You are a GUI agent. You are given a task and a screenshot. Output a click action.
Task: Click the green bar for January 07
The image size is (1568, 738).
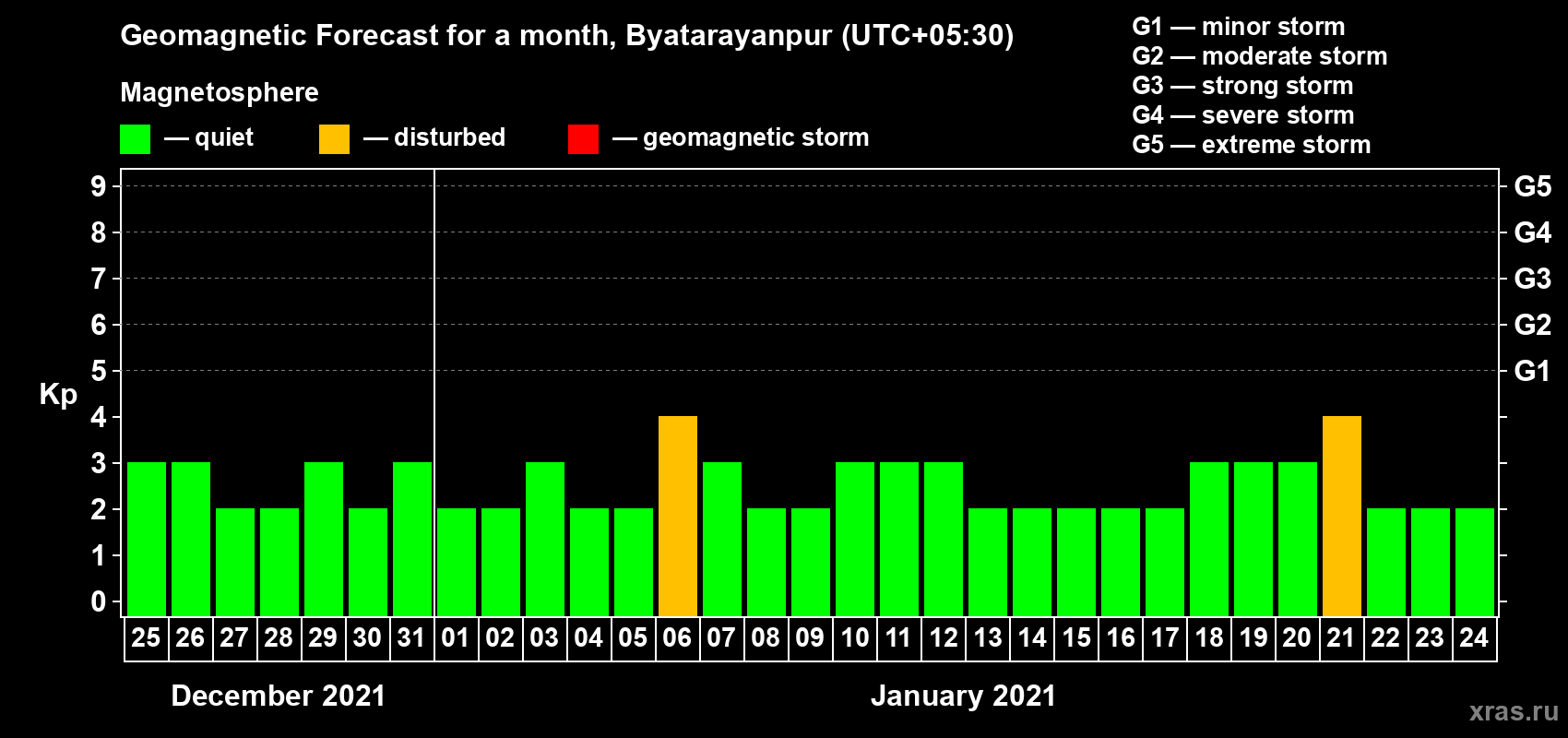tap(722, 540)
